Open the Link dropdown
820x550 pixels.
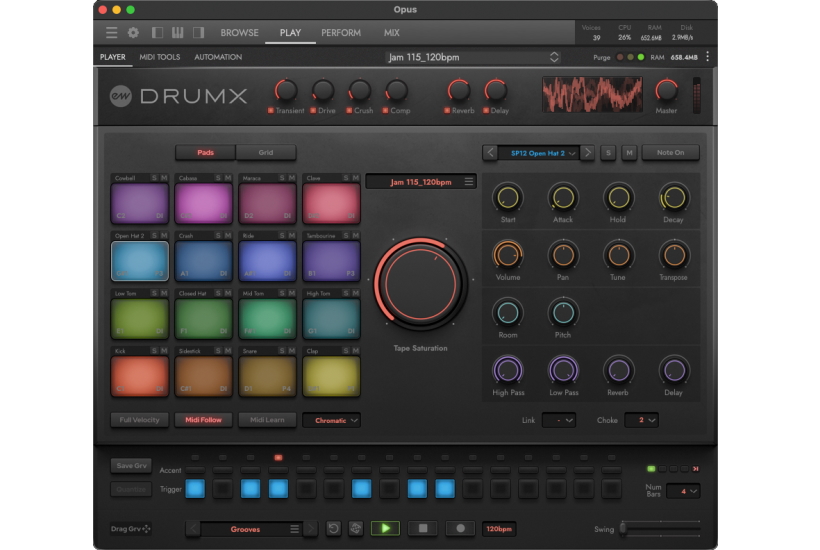(x=559, y=420)
